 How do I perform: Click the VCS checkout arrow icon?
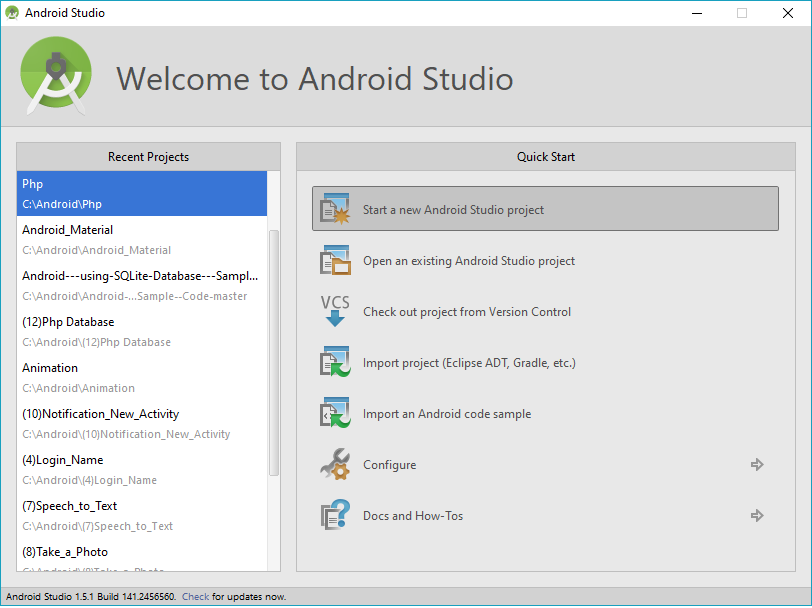(335, 311)
